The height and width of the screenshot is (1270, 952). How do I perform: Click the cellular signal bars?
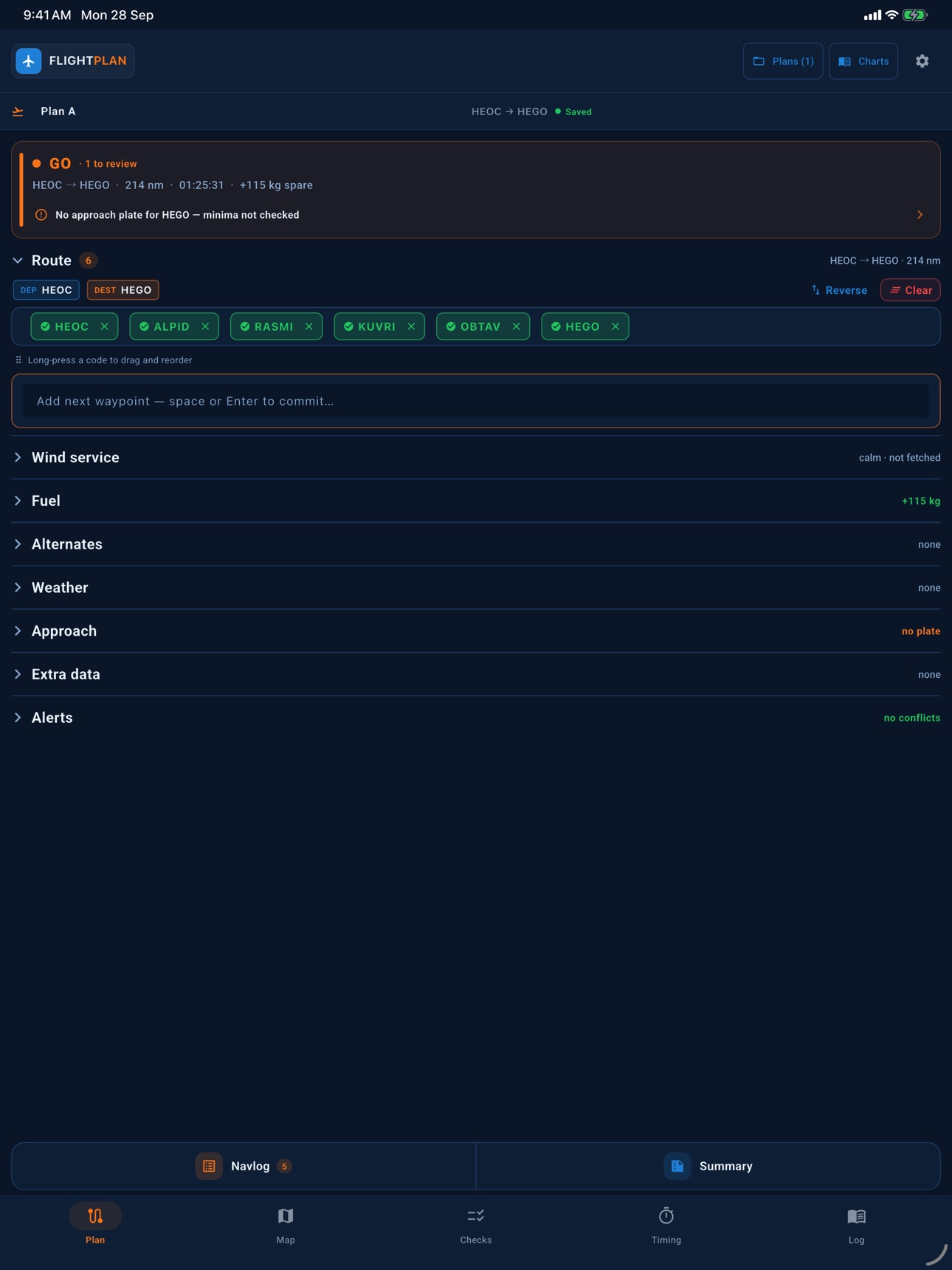pos(872,15)
